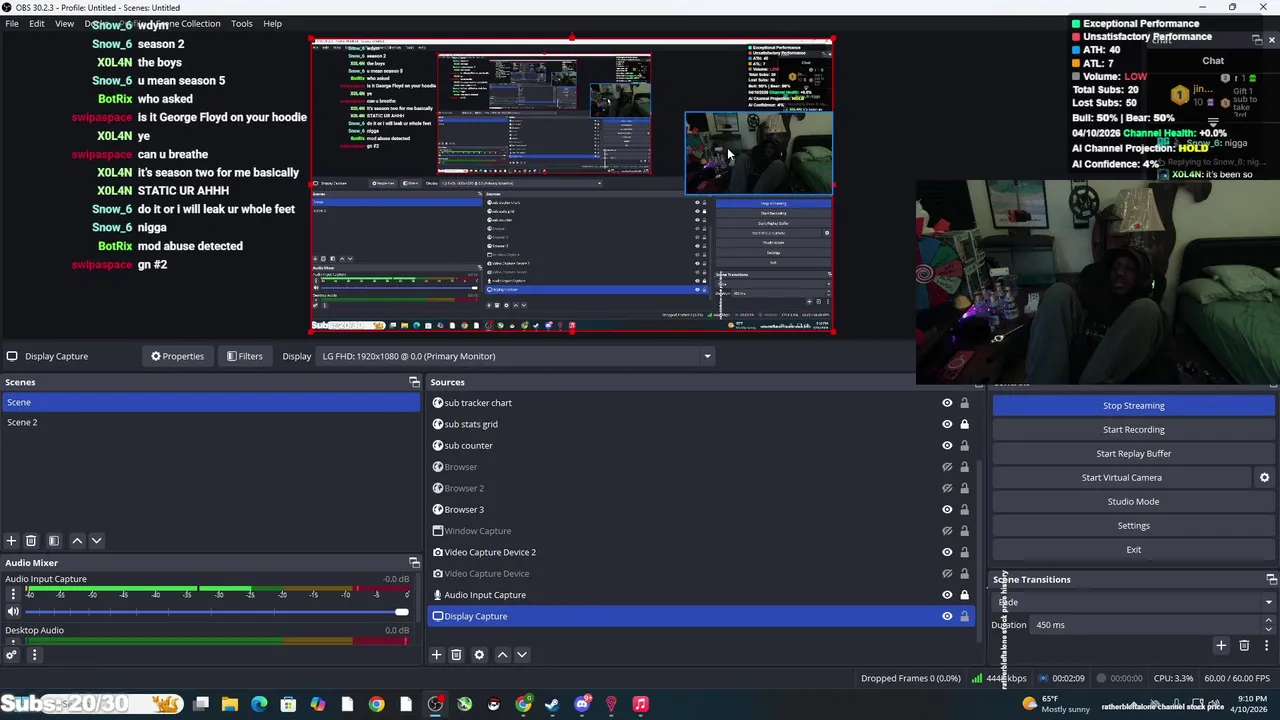Click Stop Streaming button

[1134, 406]
